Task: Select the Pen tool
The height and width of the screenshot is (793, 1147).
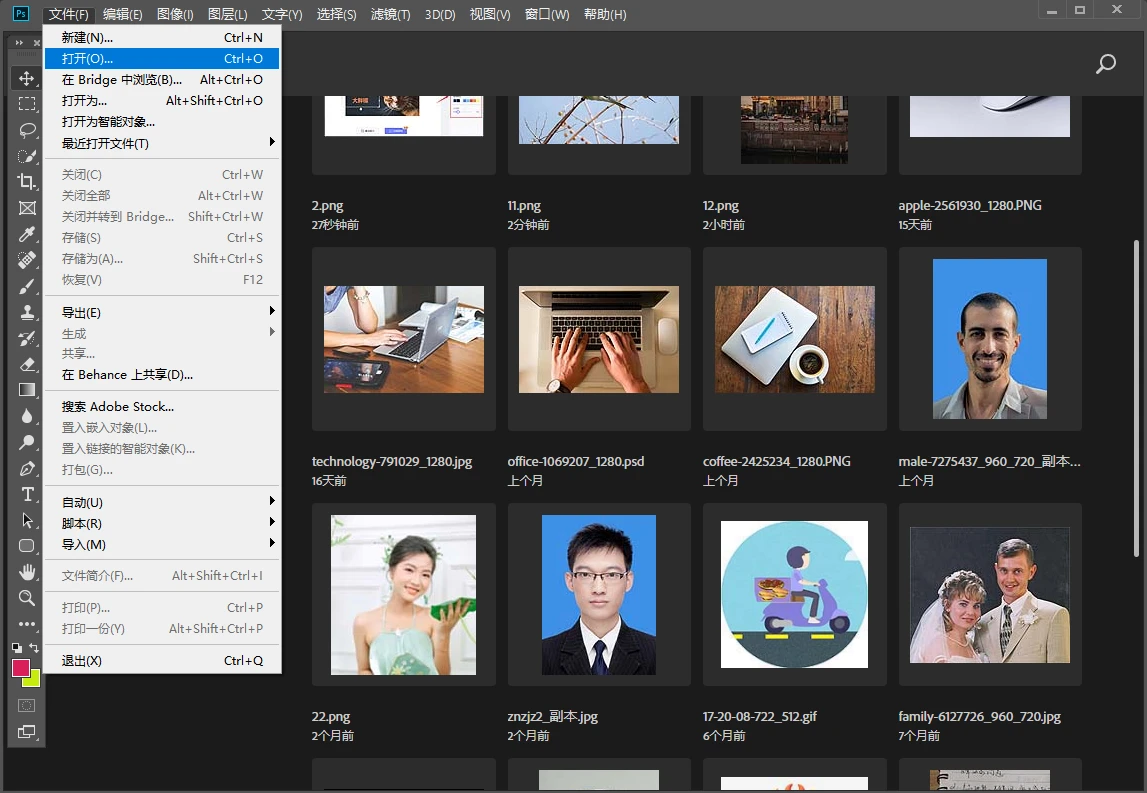Action: tap(27, 468)
